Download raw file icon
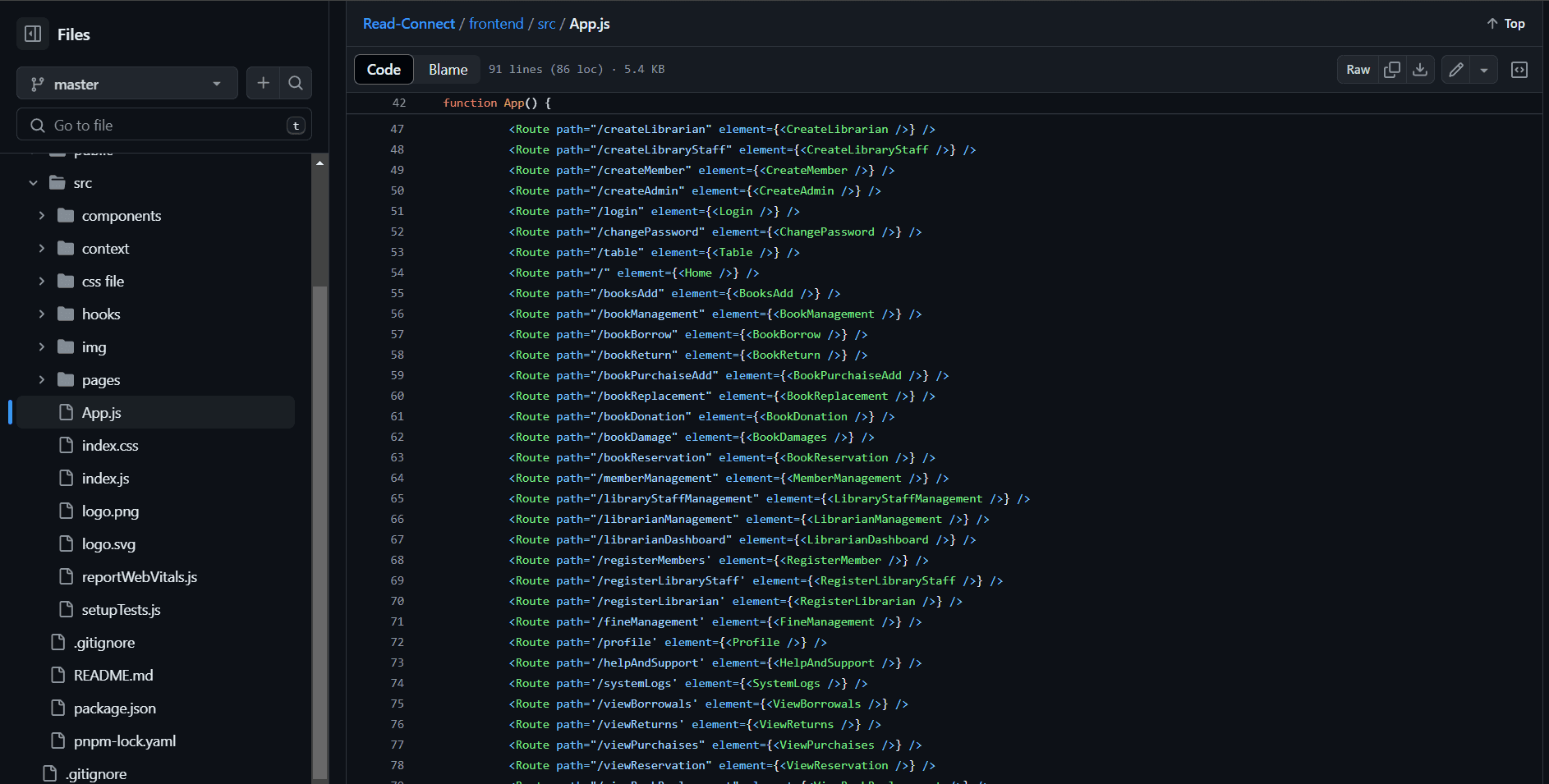1549x784 pixels. click(1420, 70)
